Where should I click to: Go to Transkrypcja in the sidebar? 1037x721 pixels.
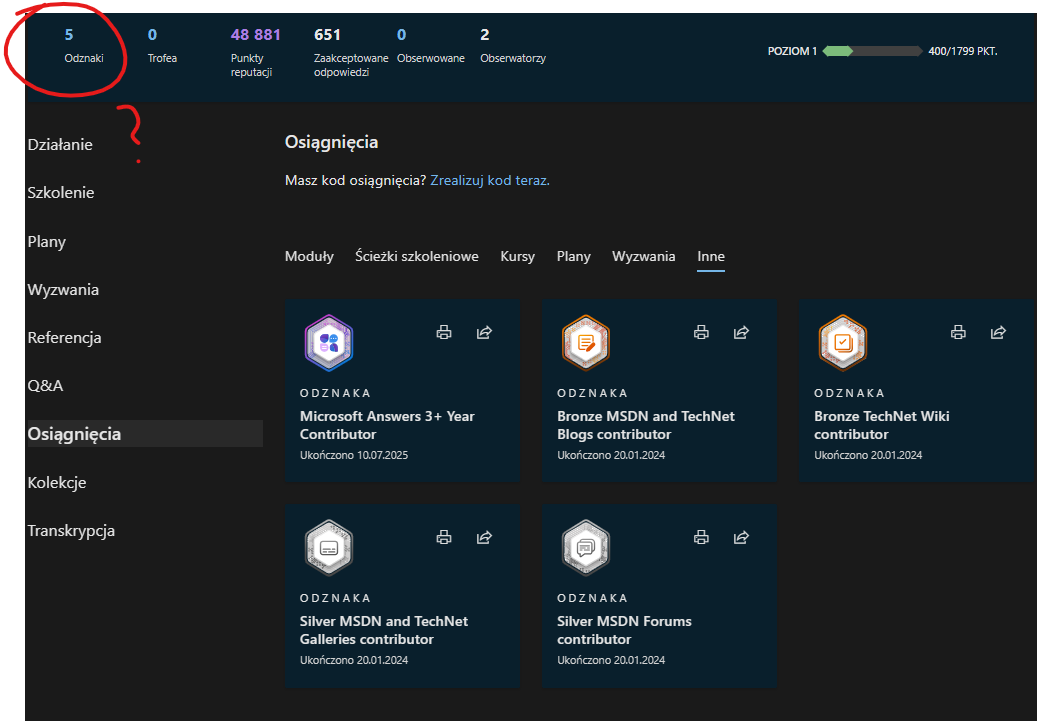point(71,530)
